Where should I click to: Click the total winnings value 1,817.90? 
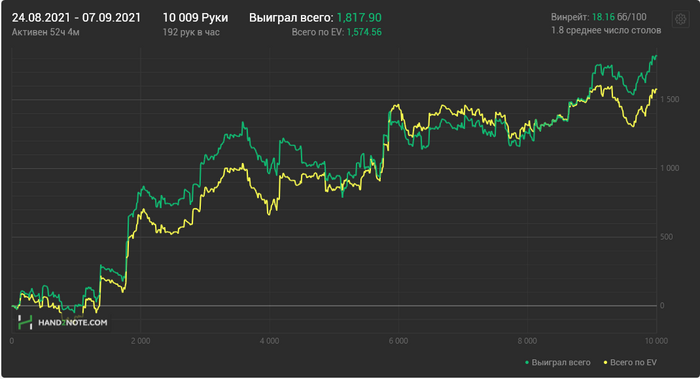coord(359,18)
